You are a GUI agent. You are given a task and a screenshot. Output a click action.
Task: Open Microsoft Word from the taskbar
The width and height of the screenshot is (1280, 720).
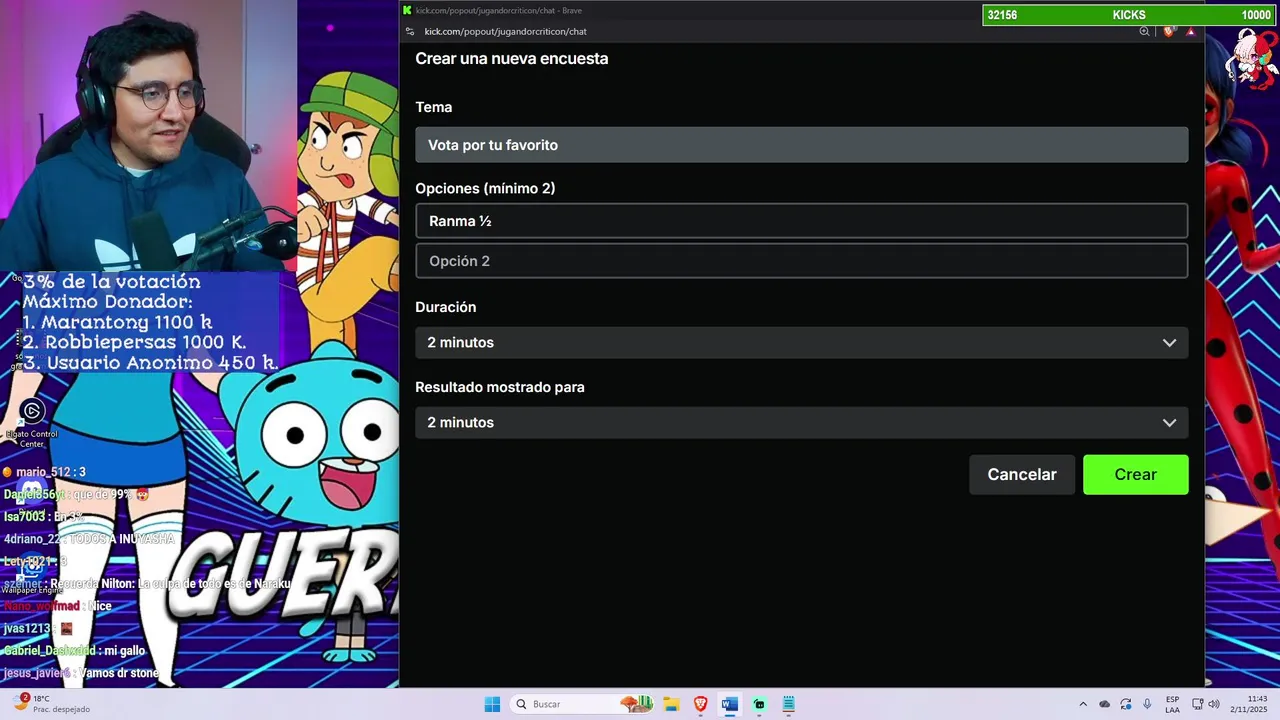point(729,704)
